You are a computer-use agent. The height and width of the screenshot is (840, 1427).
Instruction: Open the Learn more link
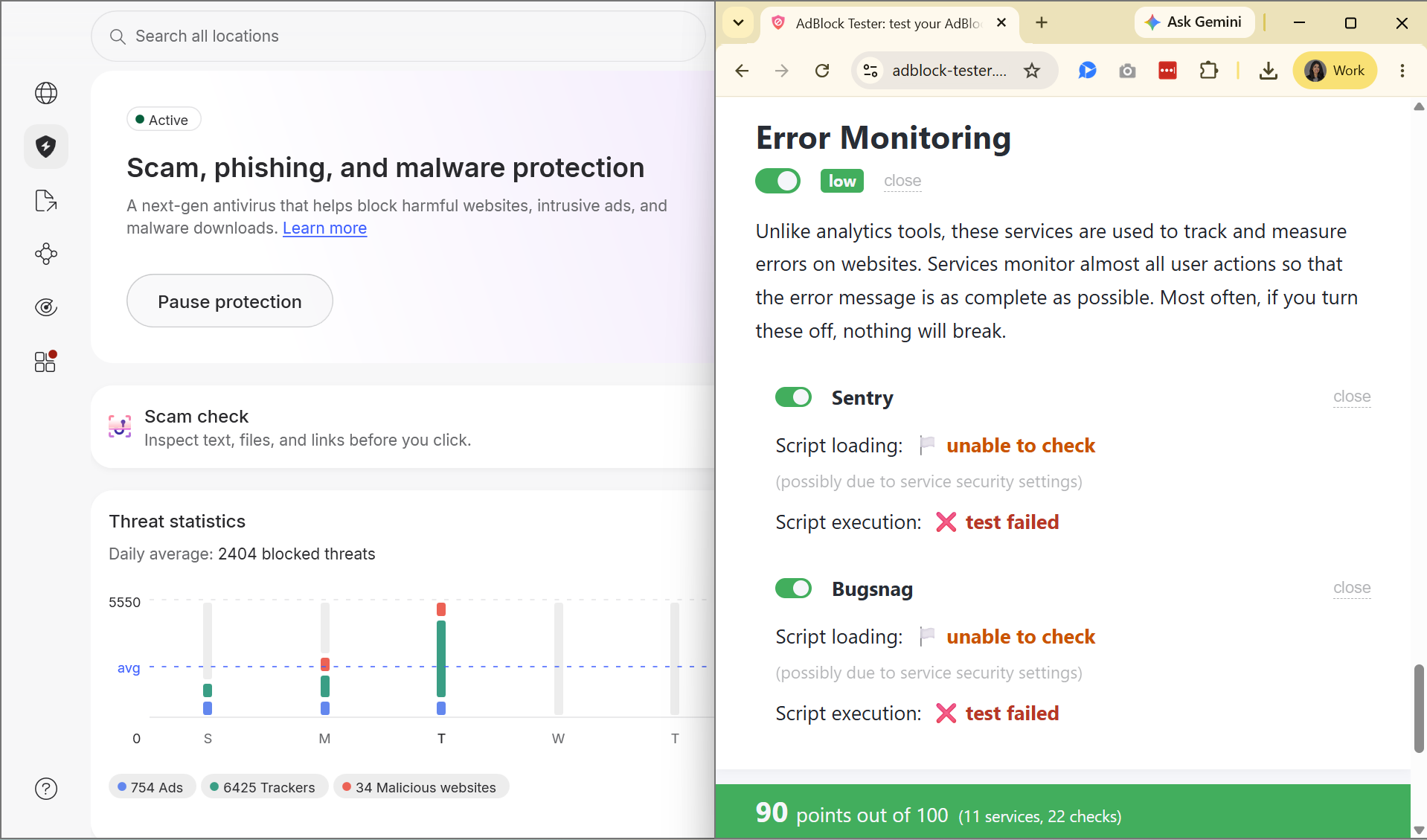coord(324,228)
